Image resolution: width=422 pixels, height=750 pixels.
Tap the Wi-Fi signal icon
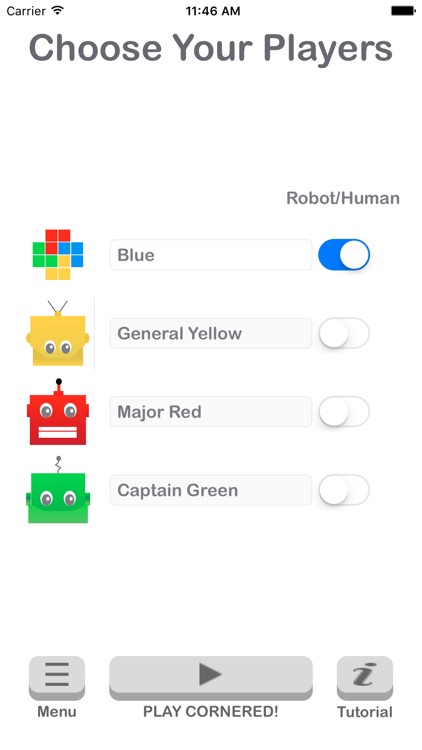(x=58, y=11)
